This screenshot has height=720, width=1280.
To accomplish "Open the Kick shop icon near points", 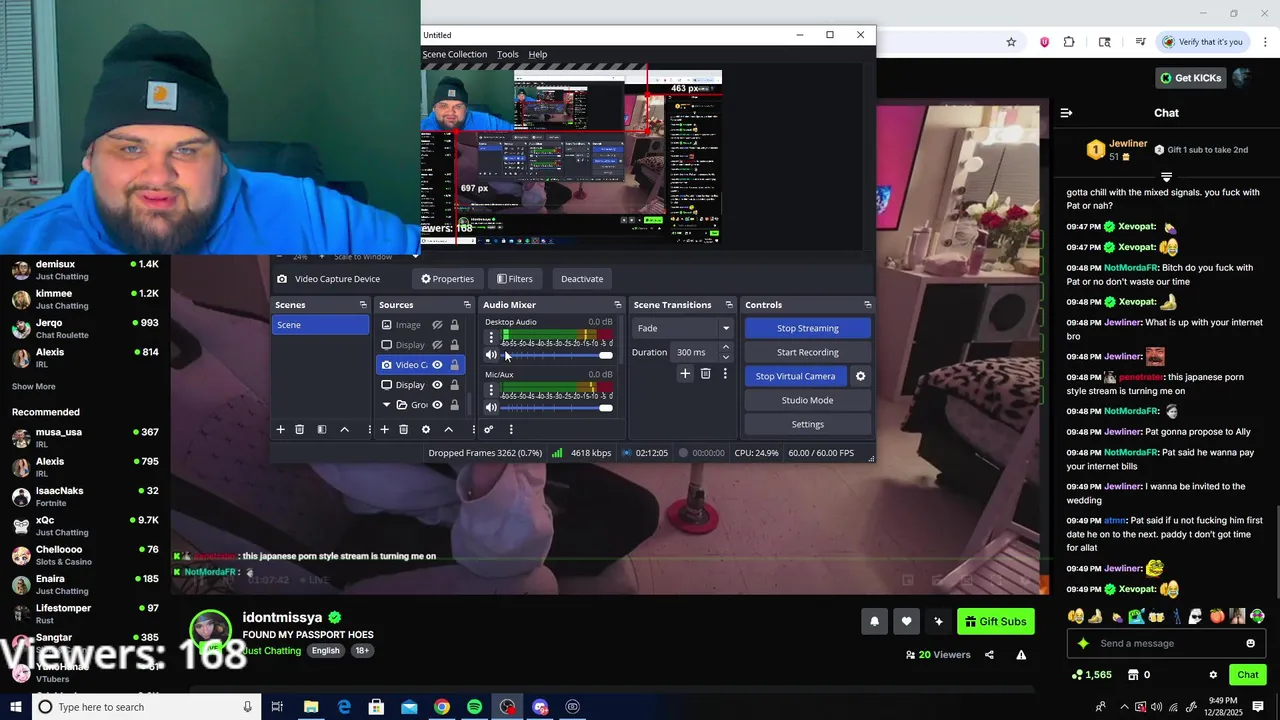I will point(1134,675).
